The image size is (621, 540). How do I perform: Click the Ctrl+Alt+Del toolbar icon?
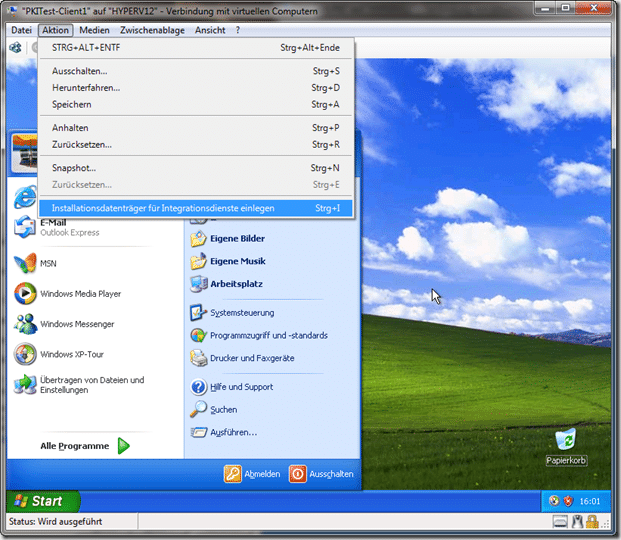15,48
